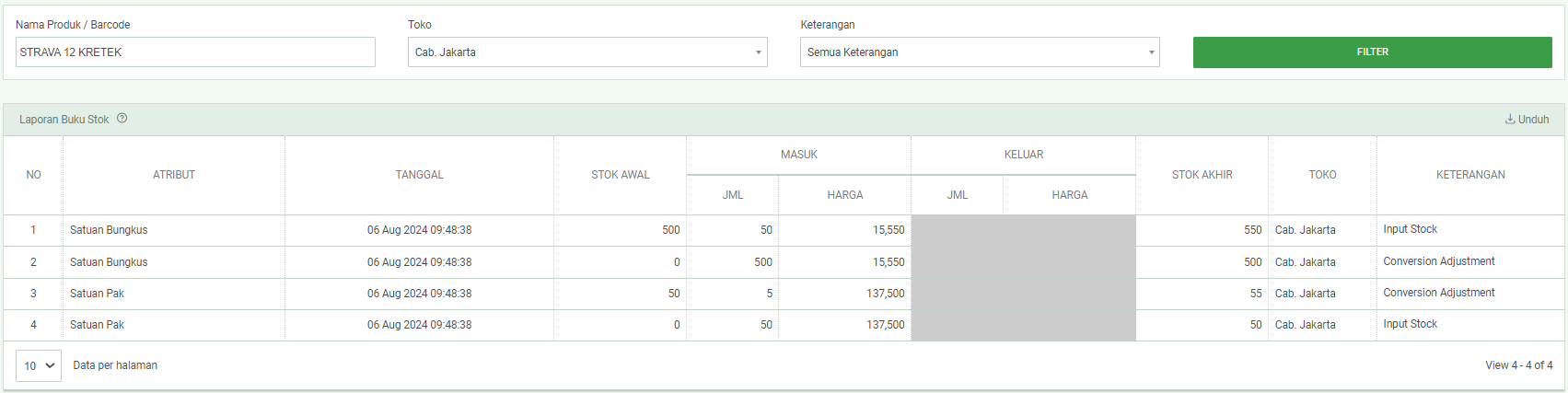
Task: Select Satuan Bungkus in row 1
Action: pyautogui.click(x=109, y=230)
